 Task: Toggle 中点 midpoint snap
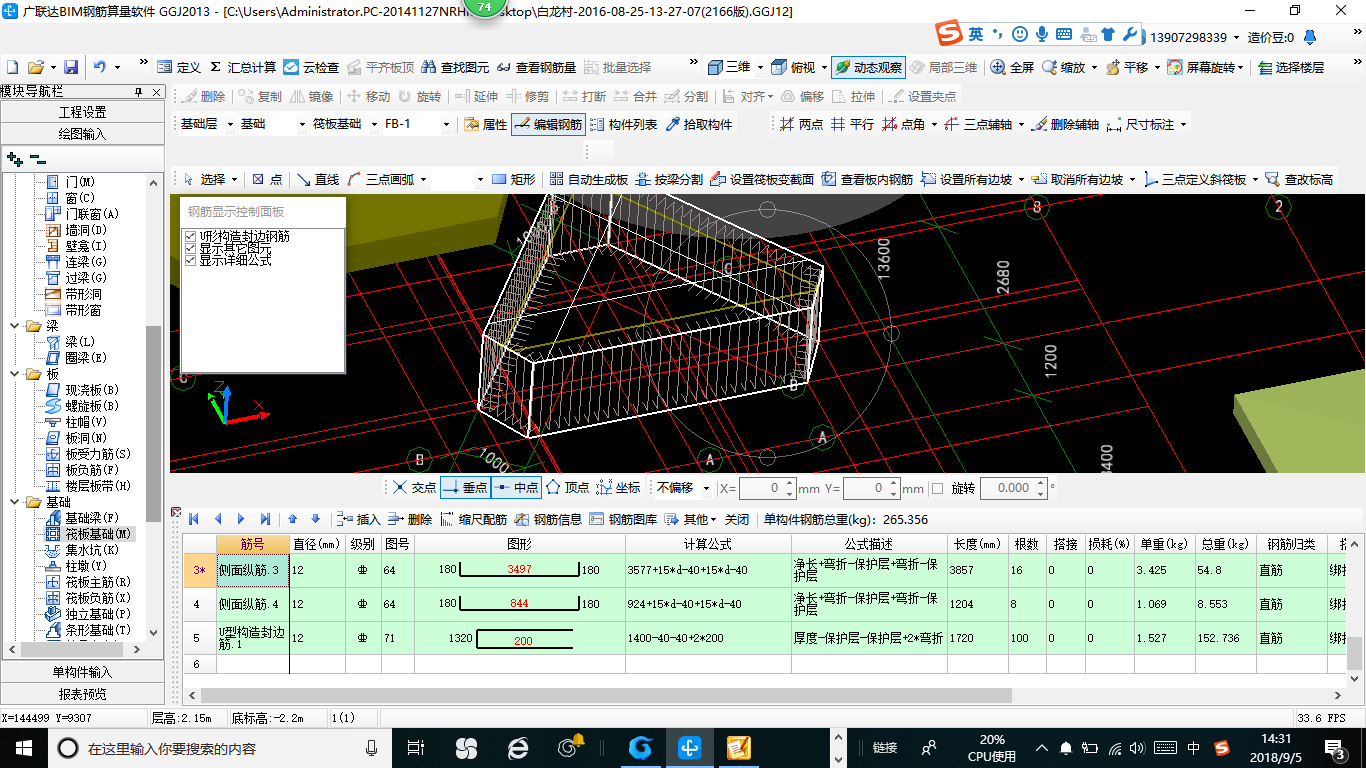point(516,488)
